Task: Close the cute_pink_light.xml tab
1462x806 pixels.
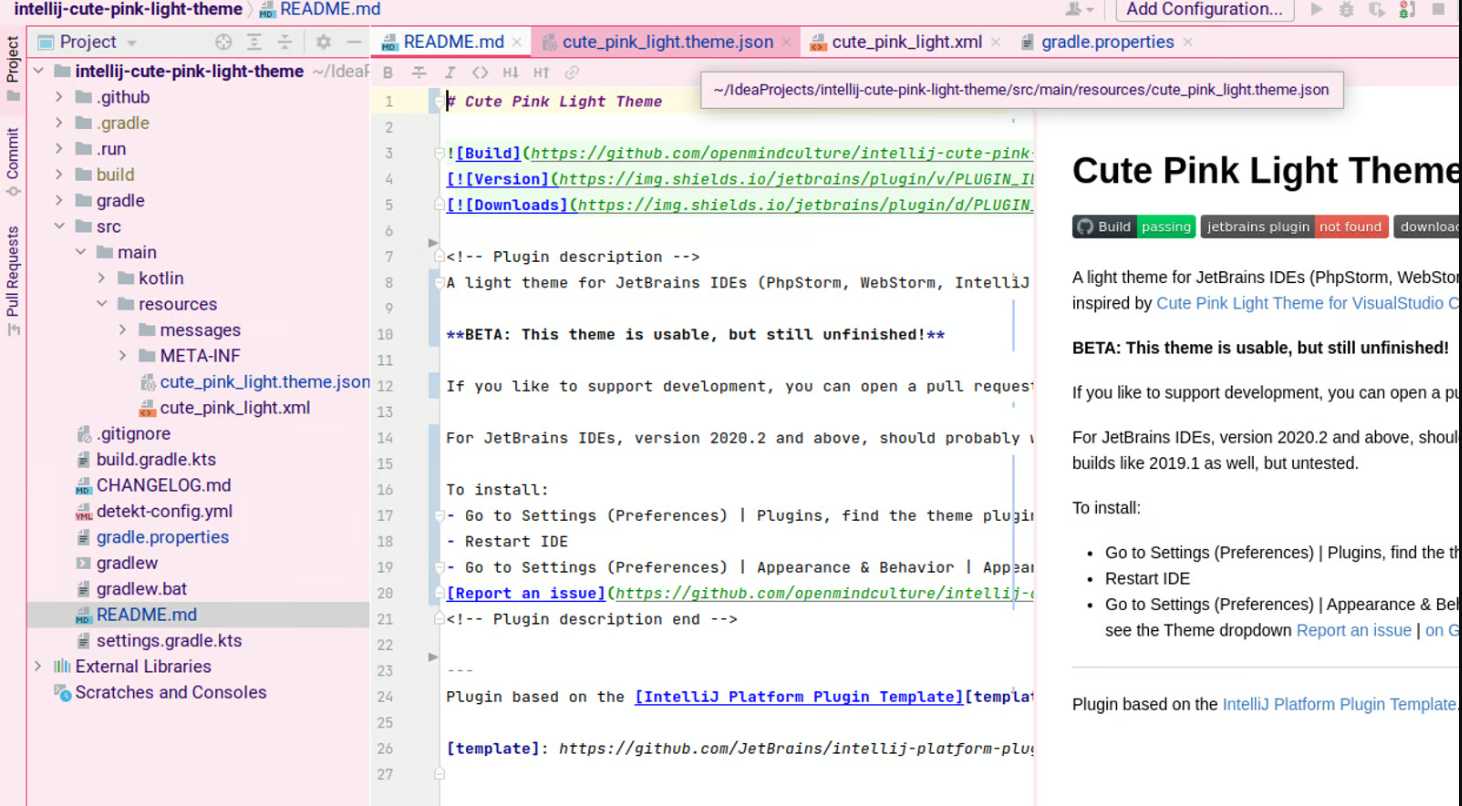Action: (995, 42)
